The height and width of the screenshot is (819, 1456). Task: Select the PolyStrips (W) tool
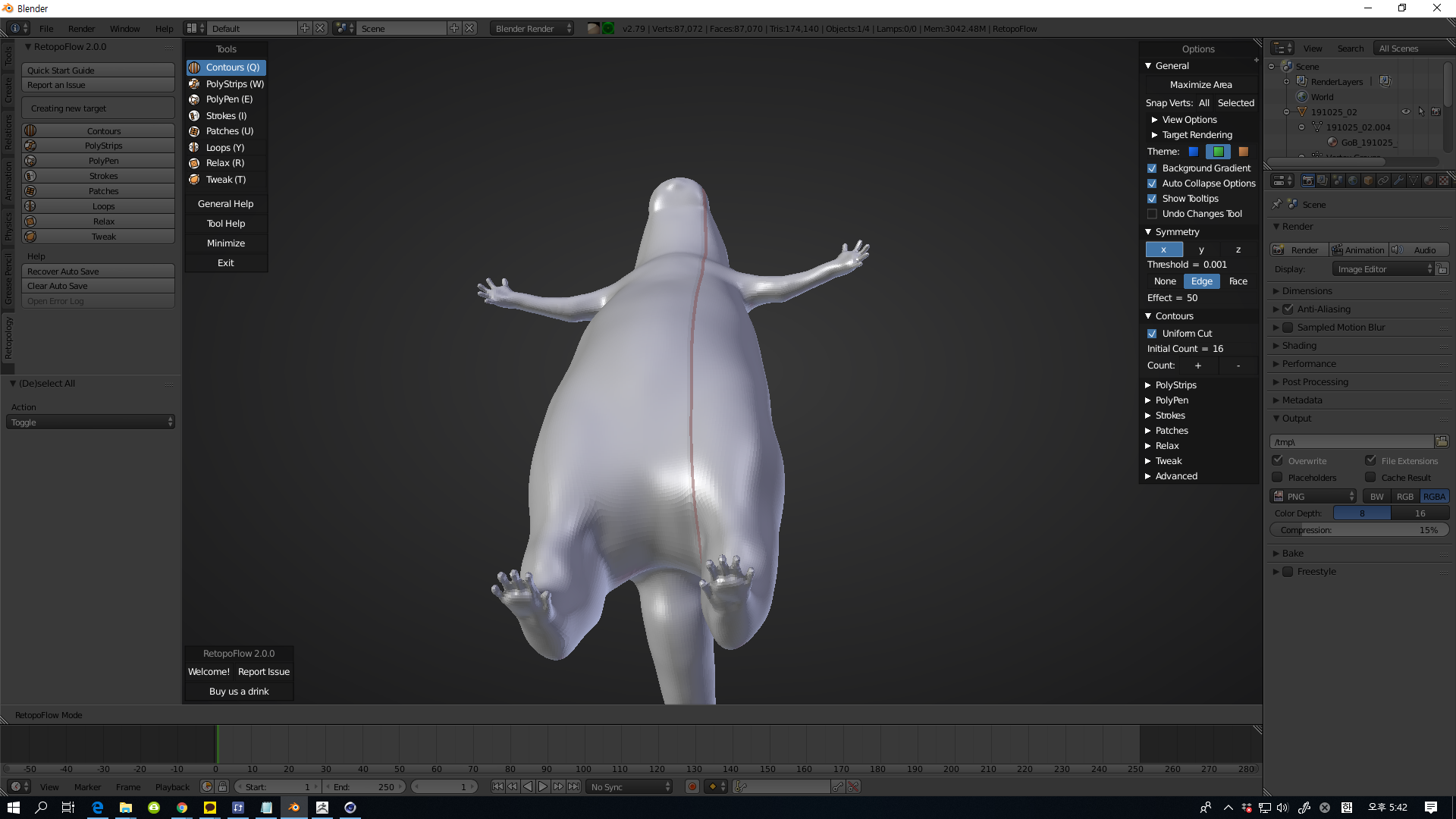(226, 84)
